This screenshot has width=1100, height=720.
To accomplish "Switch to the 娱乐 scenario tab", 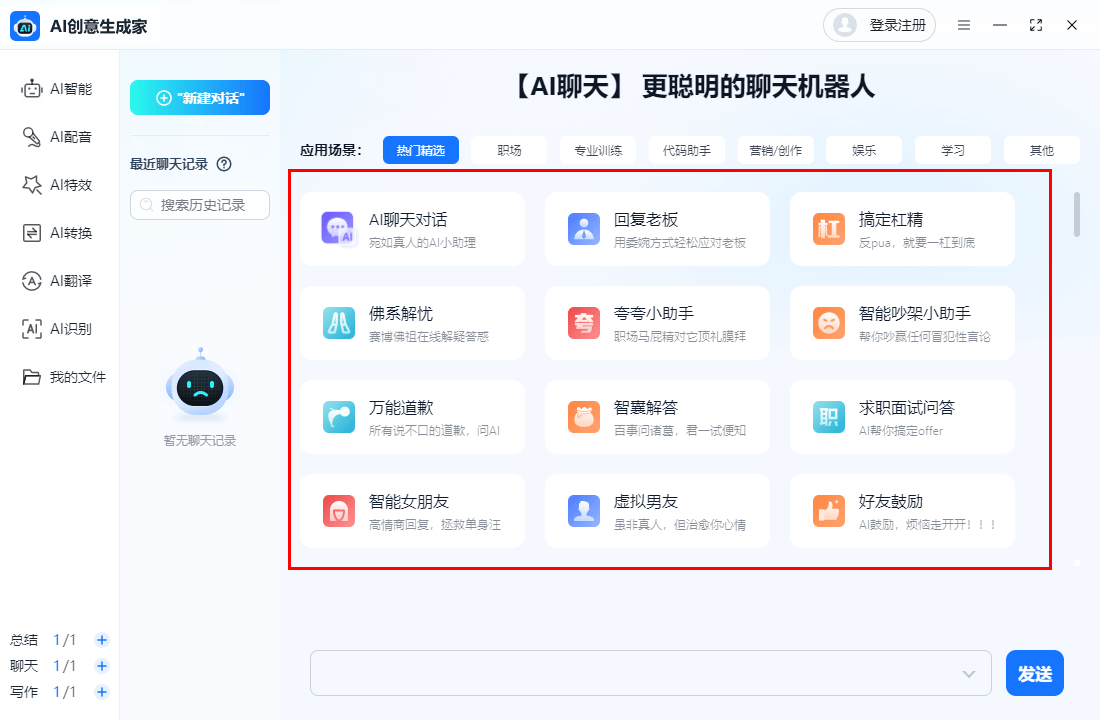I will 864,150.
